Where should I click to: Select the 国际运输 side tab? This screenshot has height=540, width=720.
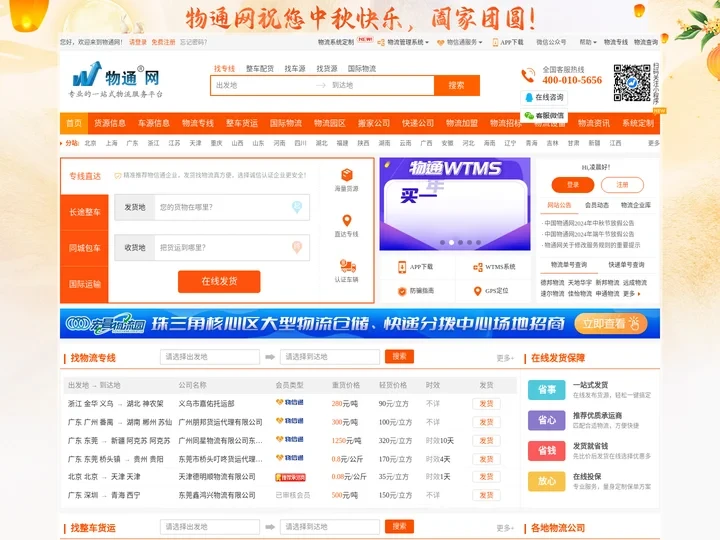point(84,284)
